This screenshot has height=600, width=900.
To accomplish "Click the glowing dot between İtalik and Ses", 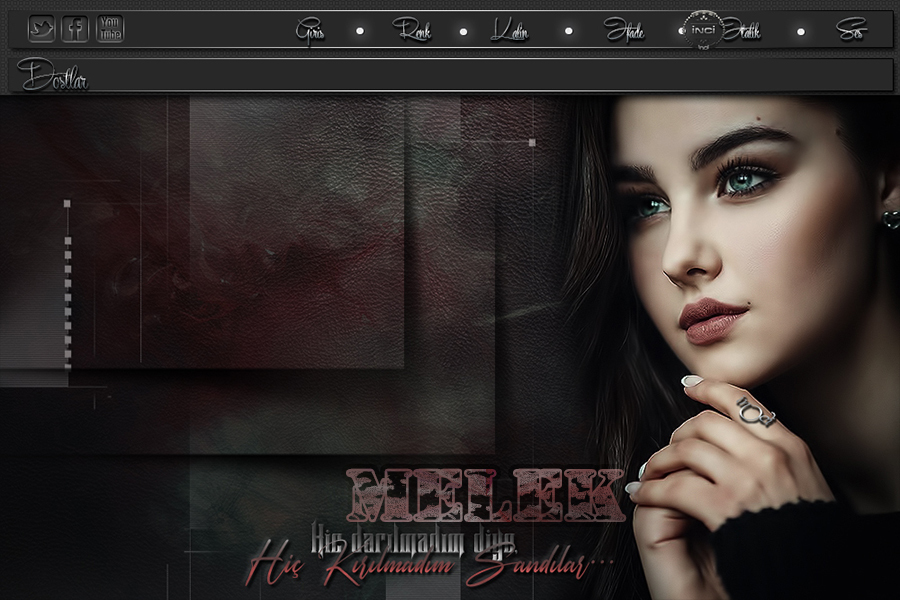I will coord(801,31).
